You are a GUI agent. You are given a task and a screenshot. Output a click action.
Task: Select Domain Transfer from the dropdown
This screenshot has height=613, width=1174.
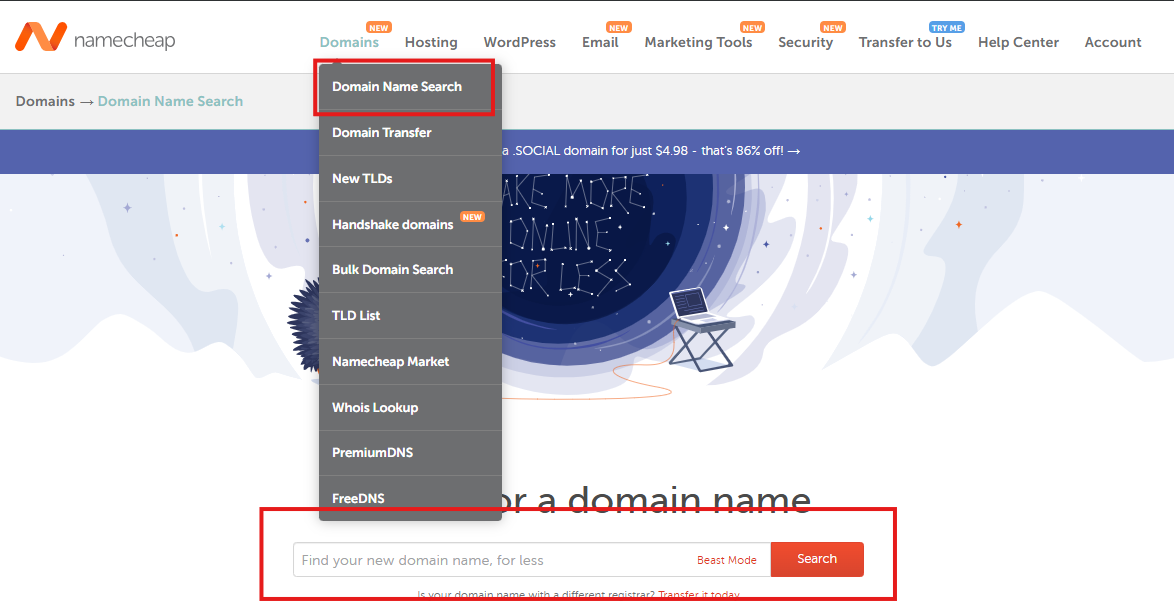(410, 132)
